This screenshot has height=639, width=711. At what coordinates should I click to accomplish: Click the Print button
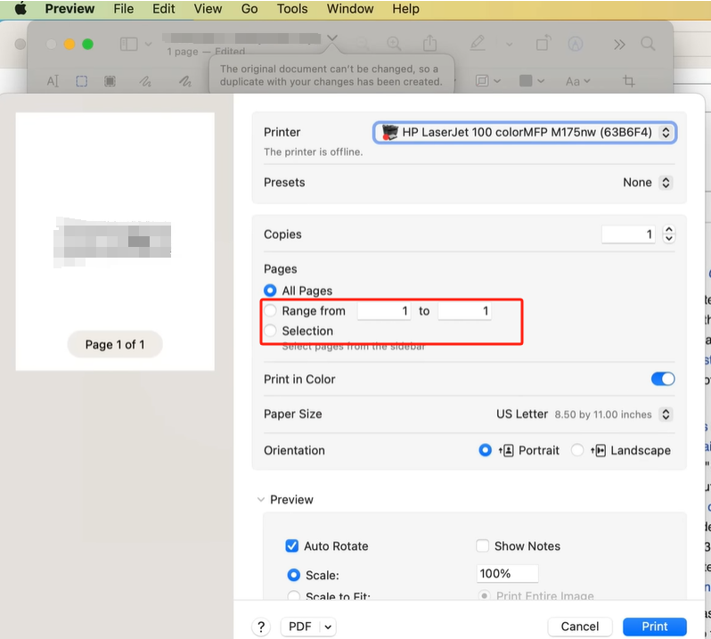654,626
